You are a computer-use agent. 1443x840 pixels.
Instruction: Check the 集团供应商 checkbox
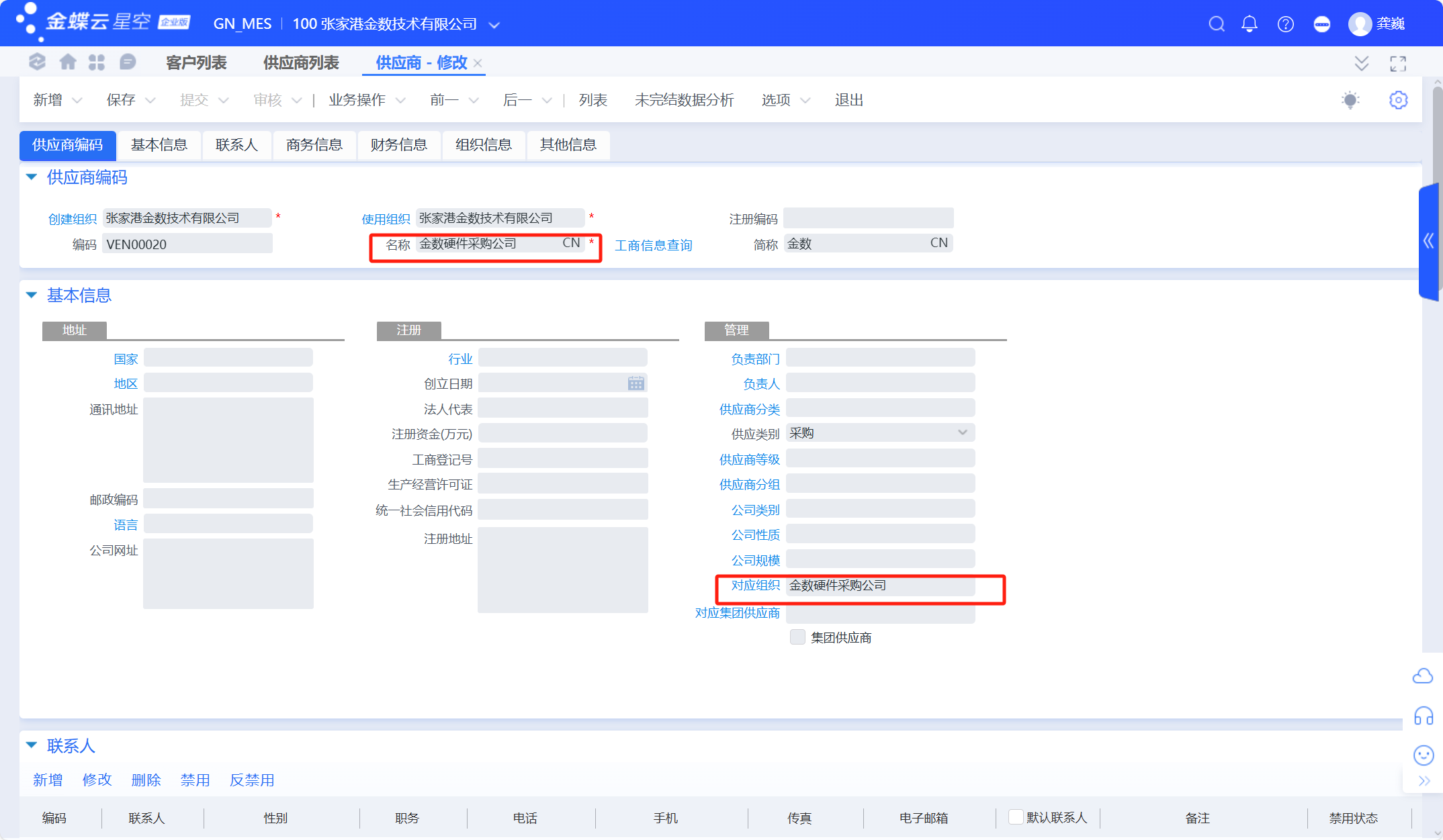click(x=797, y=637)
